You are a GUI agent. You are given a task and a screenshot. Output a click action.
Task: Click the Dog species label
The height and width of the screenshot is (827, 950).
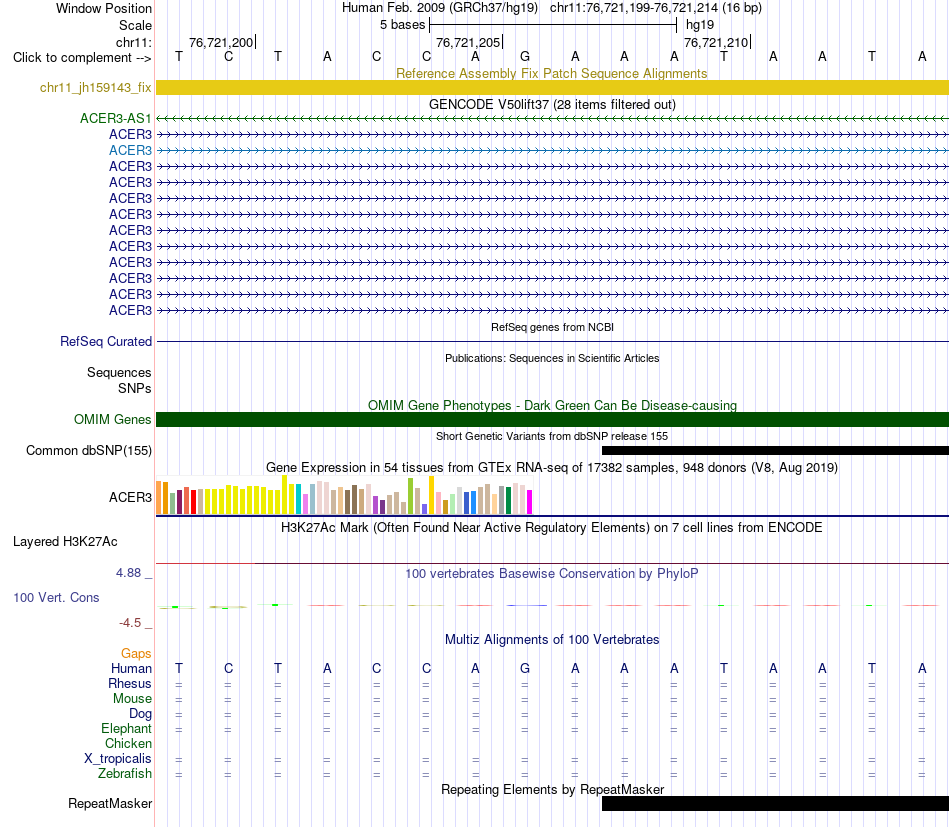click(140, 714)
